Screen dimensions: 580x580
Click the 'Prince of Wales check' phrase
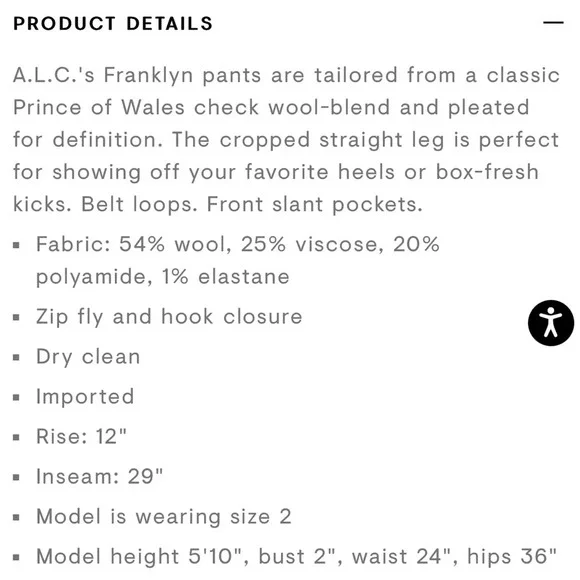(136, 108)
